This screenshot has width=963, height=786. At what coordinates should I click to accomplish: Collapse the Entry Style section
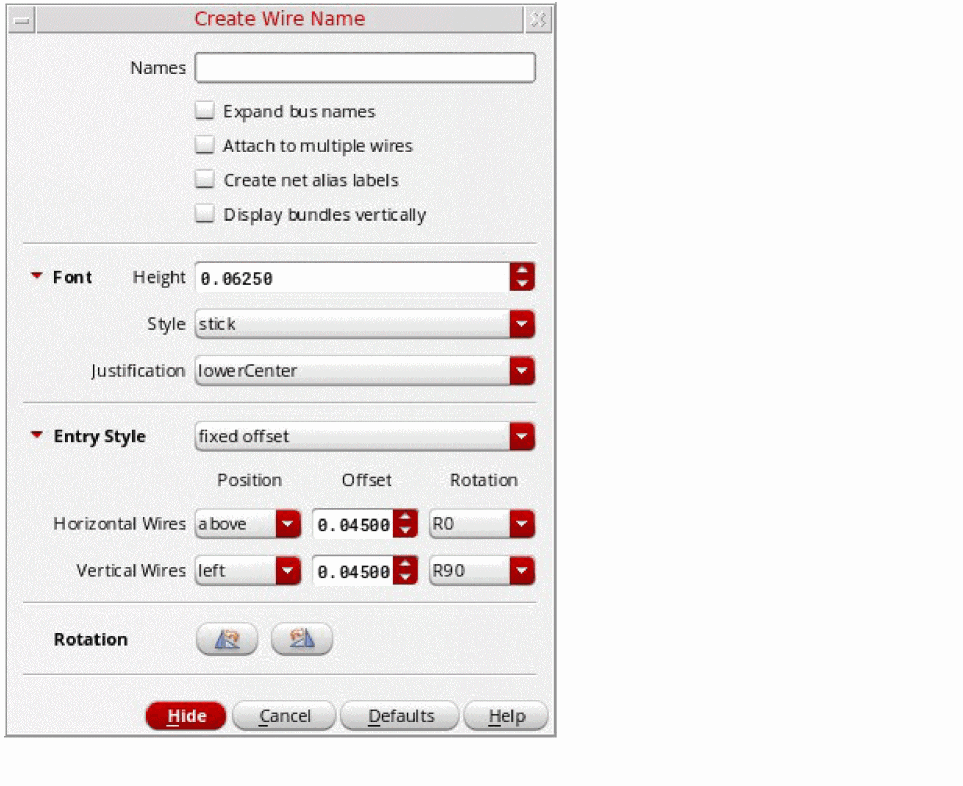pos(37,435)
